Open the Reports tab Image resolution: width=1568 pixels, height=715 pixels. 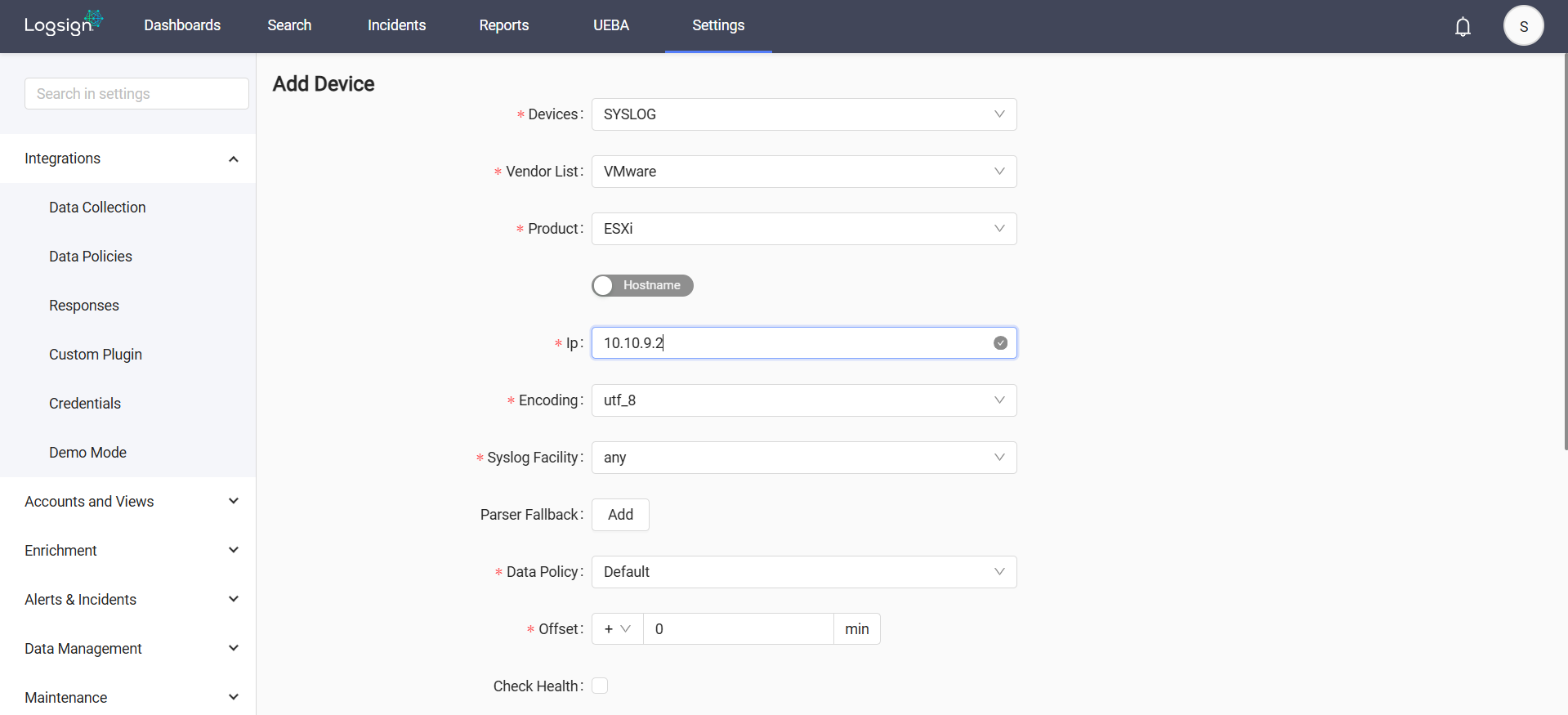pyautogui.click(x=504, y=25)
